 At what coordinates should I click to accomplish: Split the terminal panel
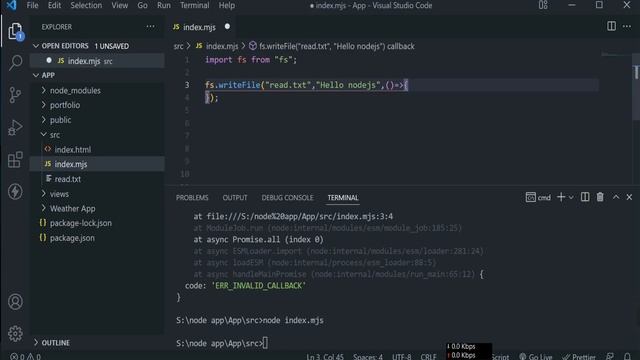coord(584,197)
